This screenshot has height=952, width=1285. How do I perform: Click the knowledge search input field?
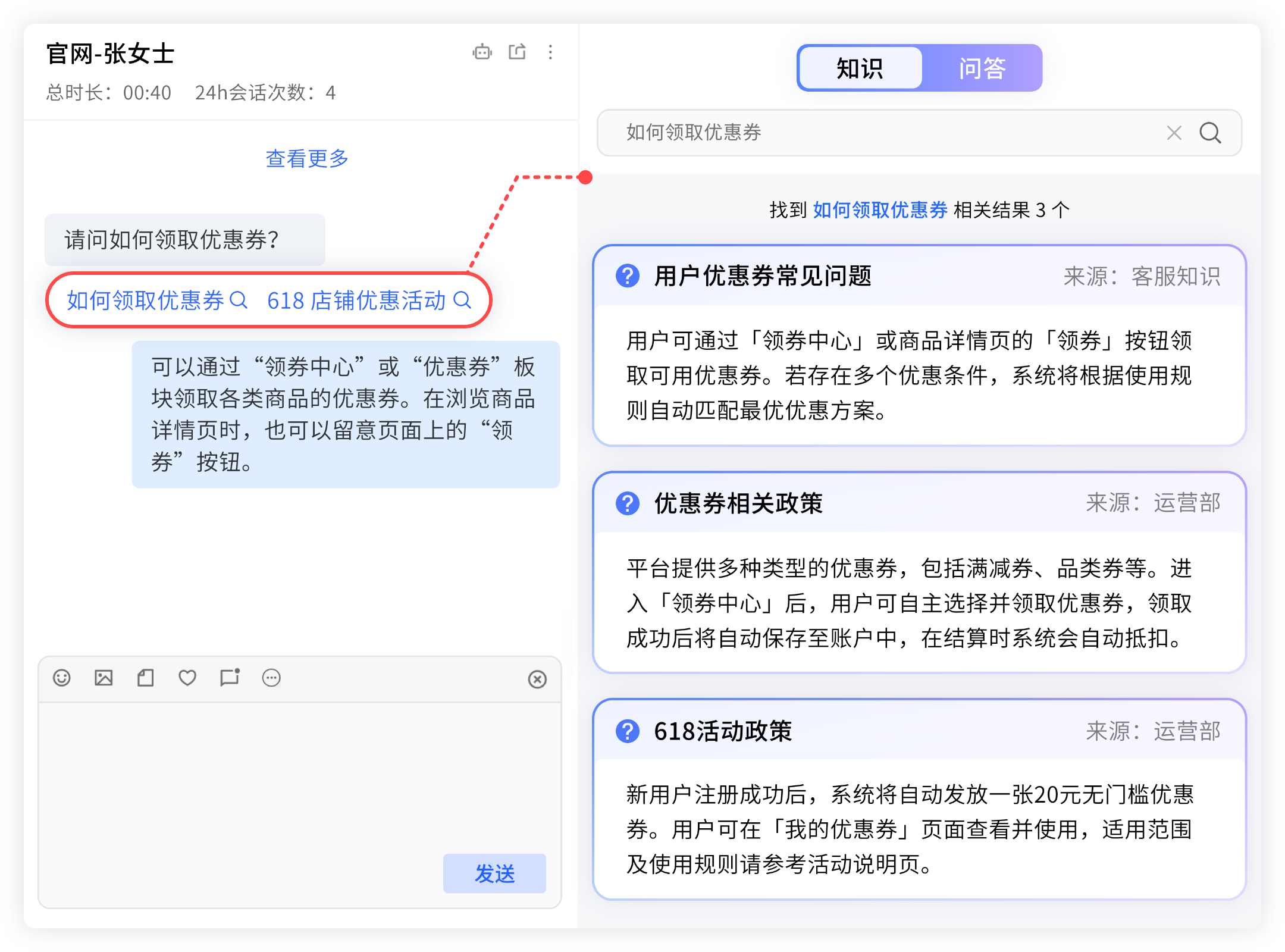click(x=880, y=133)
